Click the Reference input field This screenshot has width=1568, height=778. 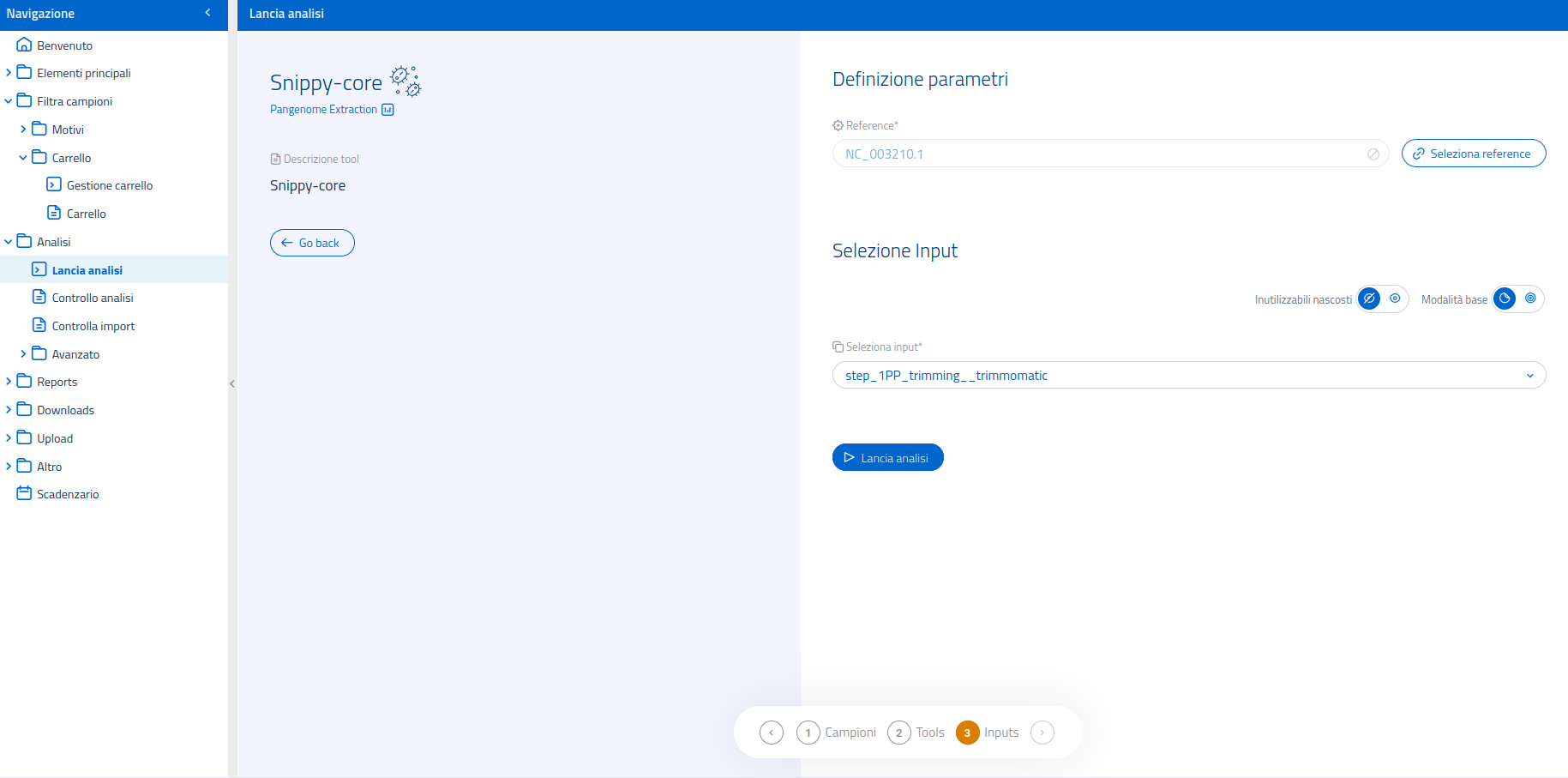coord(1097,154)
